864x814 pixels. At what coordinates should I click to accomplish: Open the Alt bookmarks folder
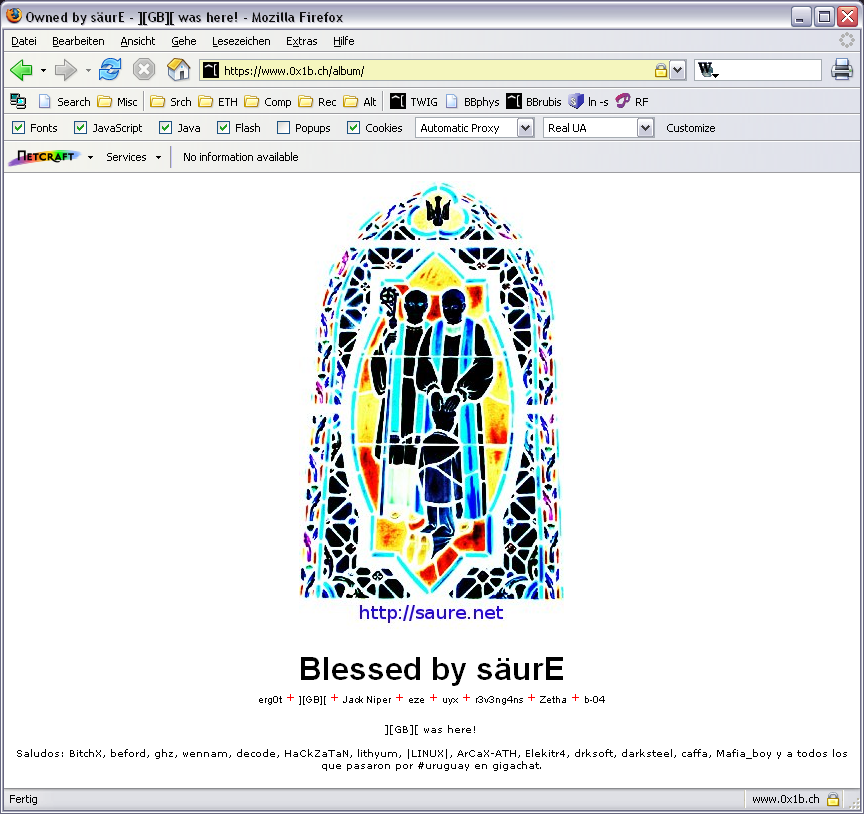point(360,101)
